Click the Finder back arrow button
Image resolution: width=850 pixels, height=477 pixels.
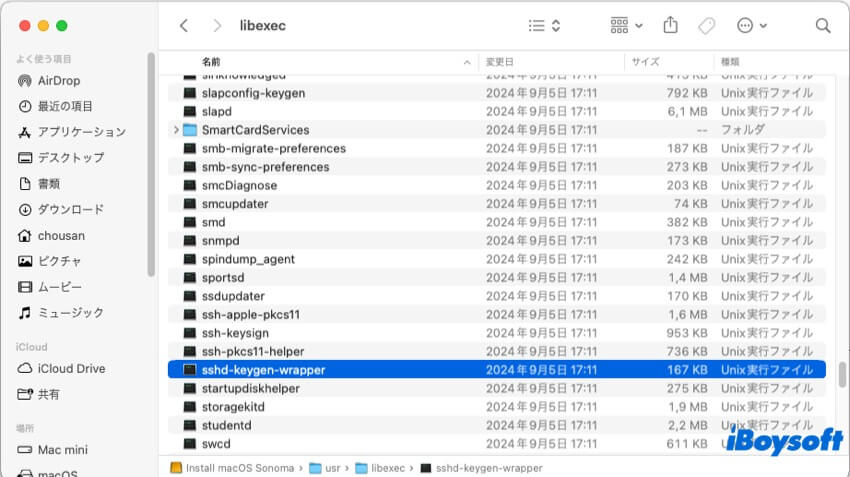(183, 25)
